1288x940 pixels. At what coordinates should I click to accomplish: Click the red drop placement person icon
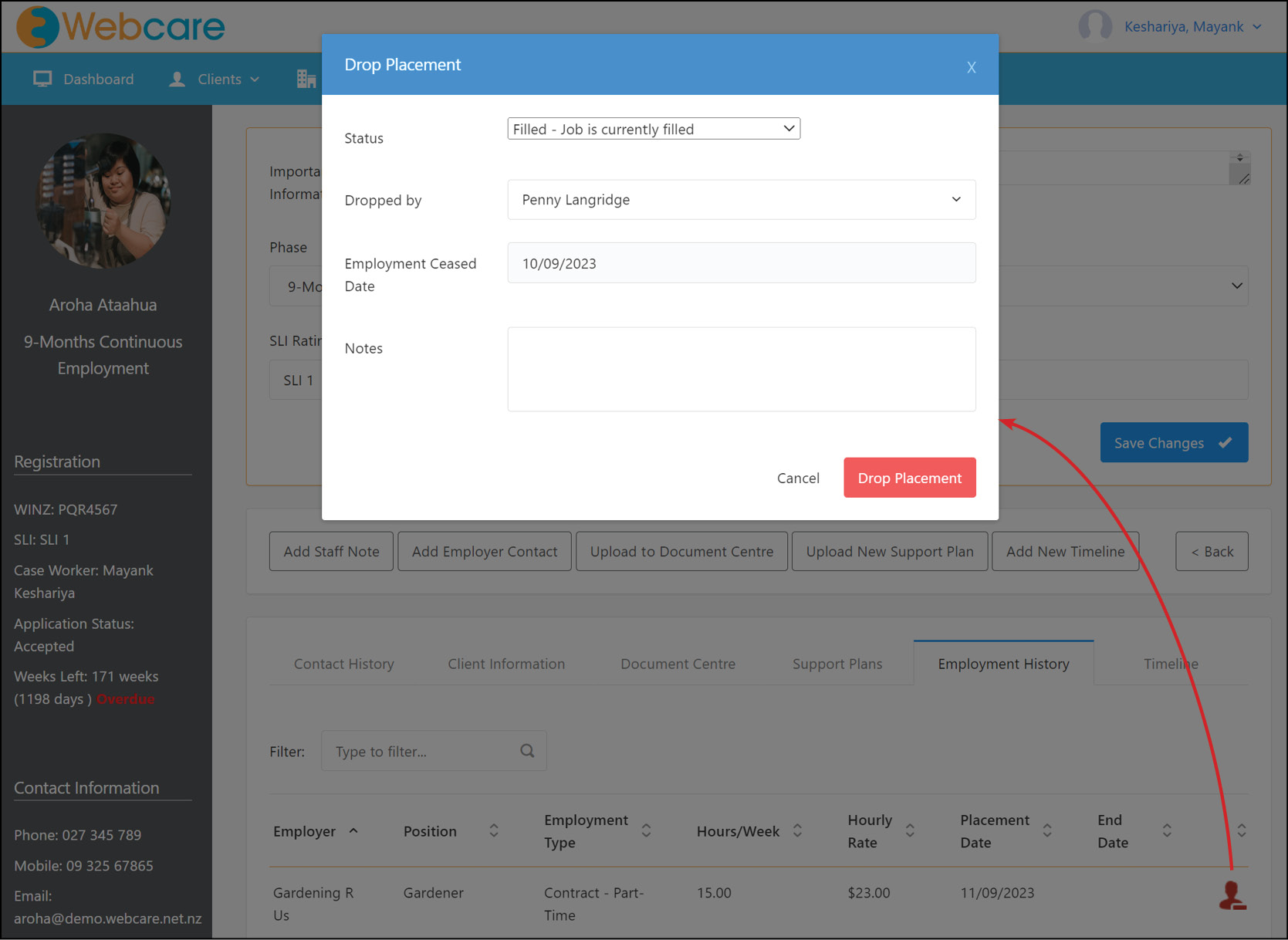pos(1232,895)
